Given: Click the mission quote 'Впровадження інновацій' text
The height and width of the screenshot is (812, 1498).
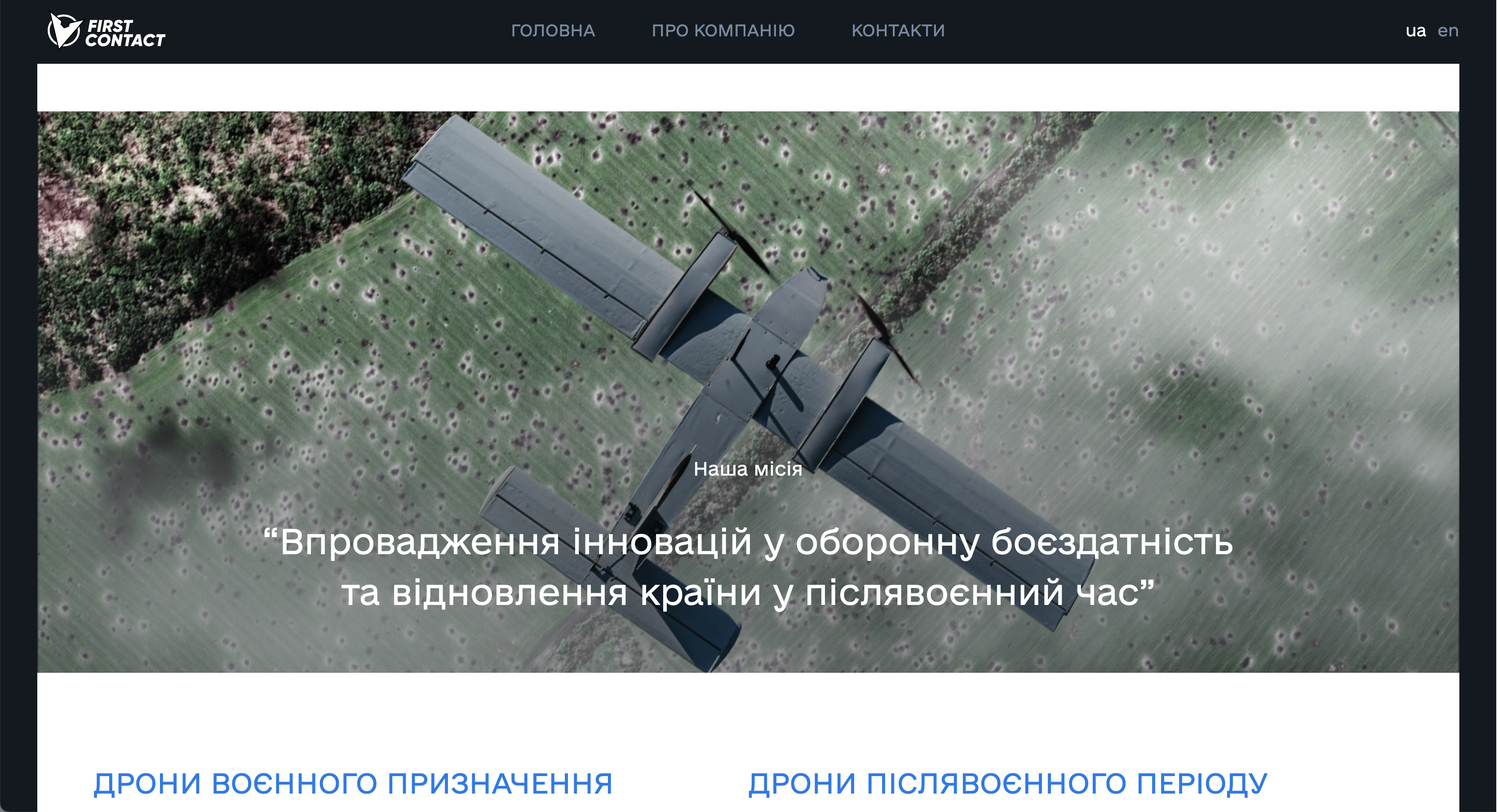Looking at the screenshot, I should 748,567.
